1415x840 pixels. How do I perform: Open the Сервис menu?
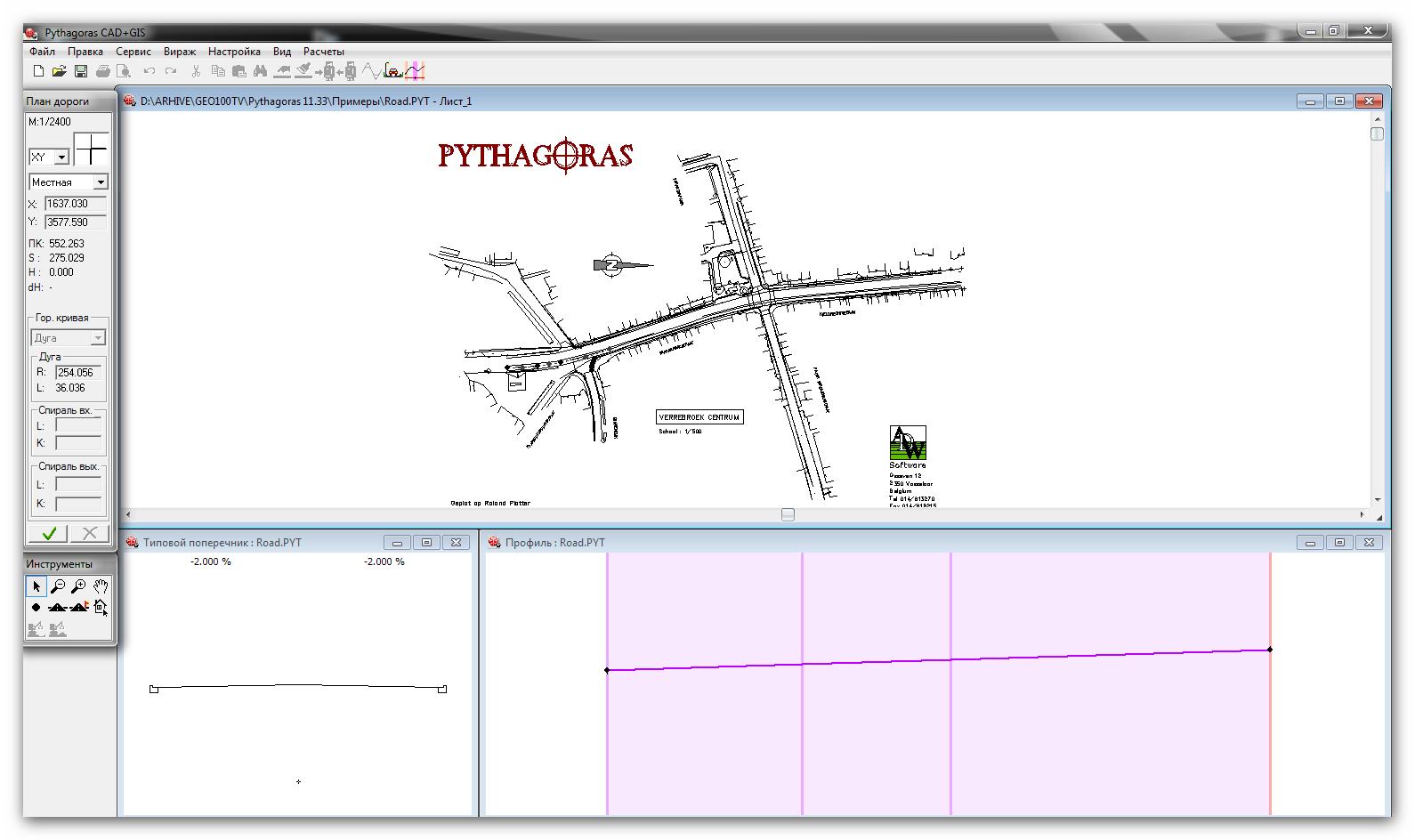point(133,52)
